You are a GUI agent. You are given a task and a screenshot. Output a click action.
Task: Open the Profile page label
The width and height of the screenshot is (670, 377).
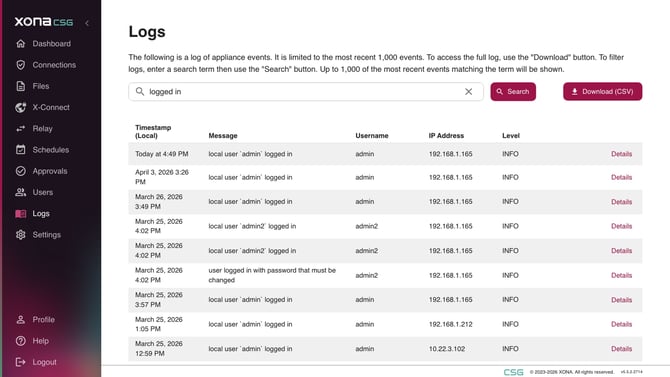point(44,320)
